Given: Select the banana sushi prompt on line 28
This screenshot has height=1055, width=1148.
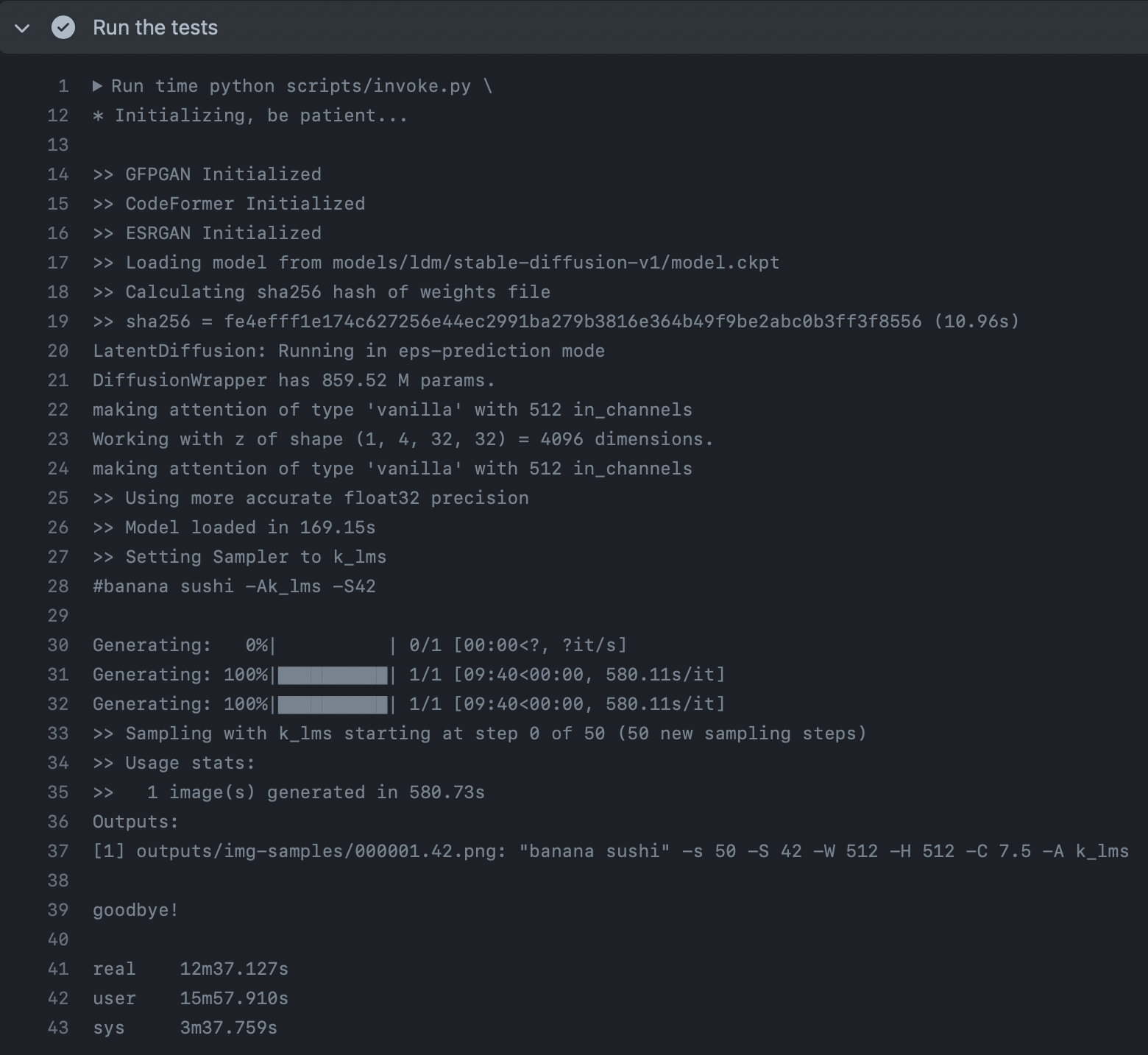Looking at the screenshot, I should pos(234,586).
